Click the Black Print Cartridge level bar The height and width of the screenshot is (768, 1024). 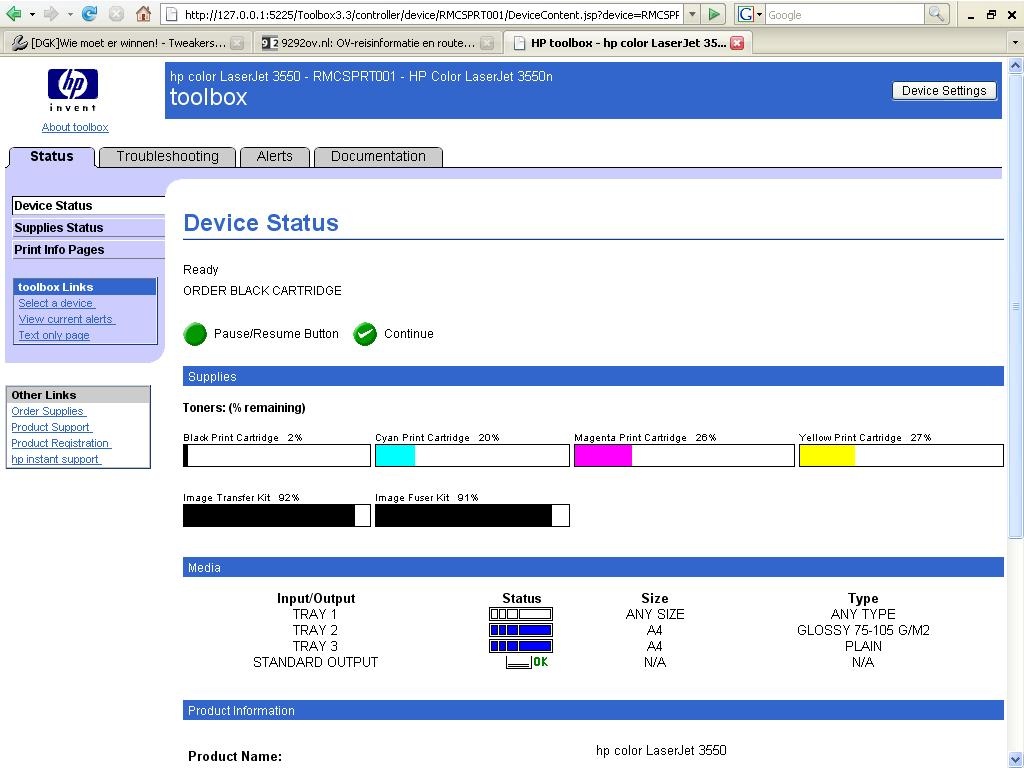point(277,456)
